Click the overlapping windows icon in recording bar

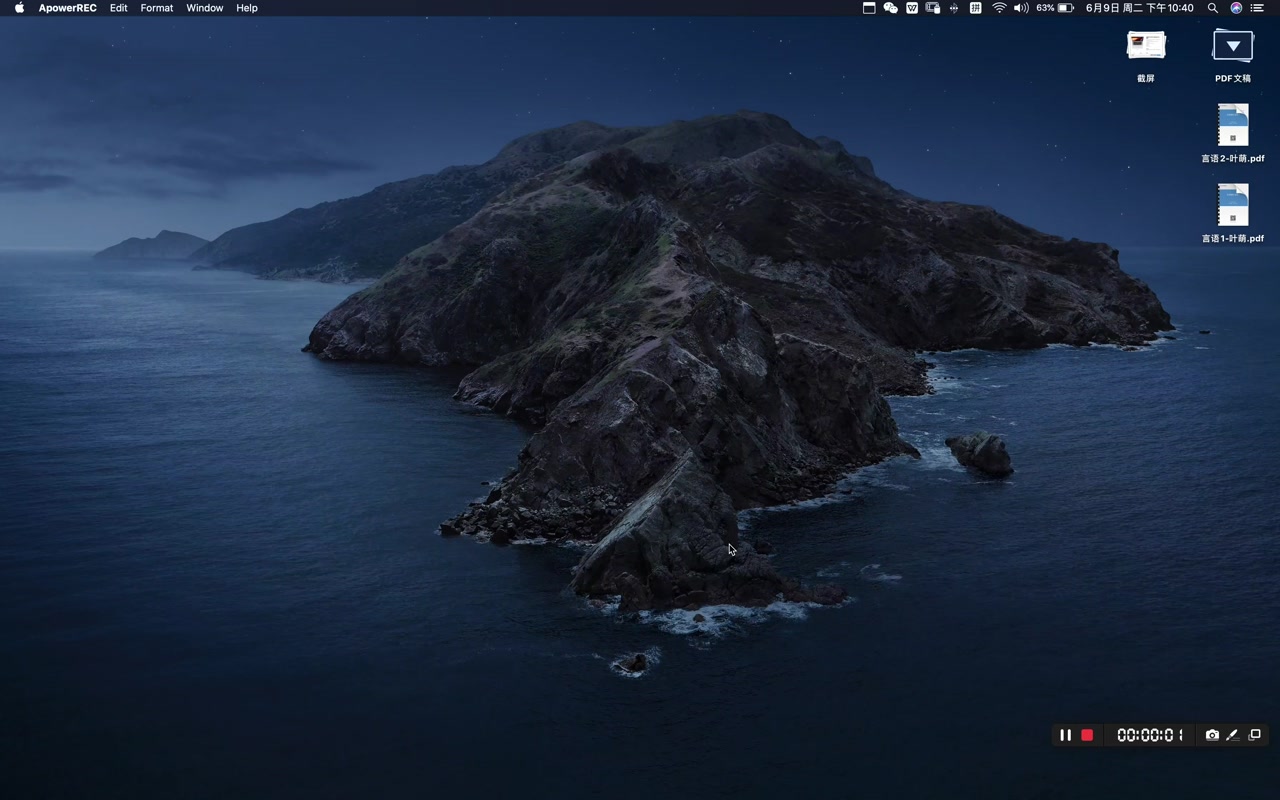[1255, 735]
